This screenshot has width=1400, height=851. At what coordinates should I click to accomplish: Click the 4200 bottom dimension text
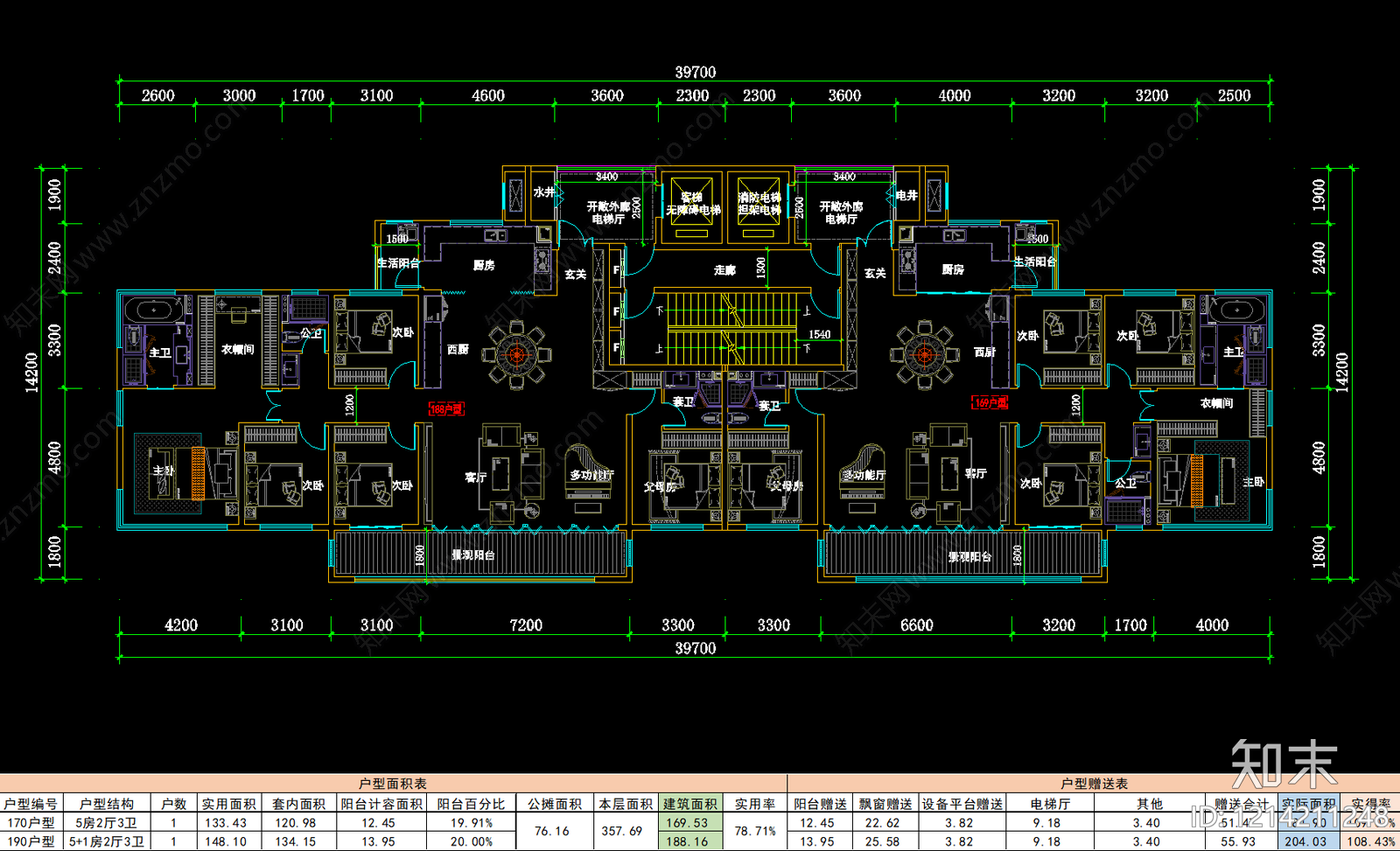point(181,625)
